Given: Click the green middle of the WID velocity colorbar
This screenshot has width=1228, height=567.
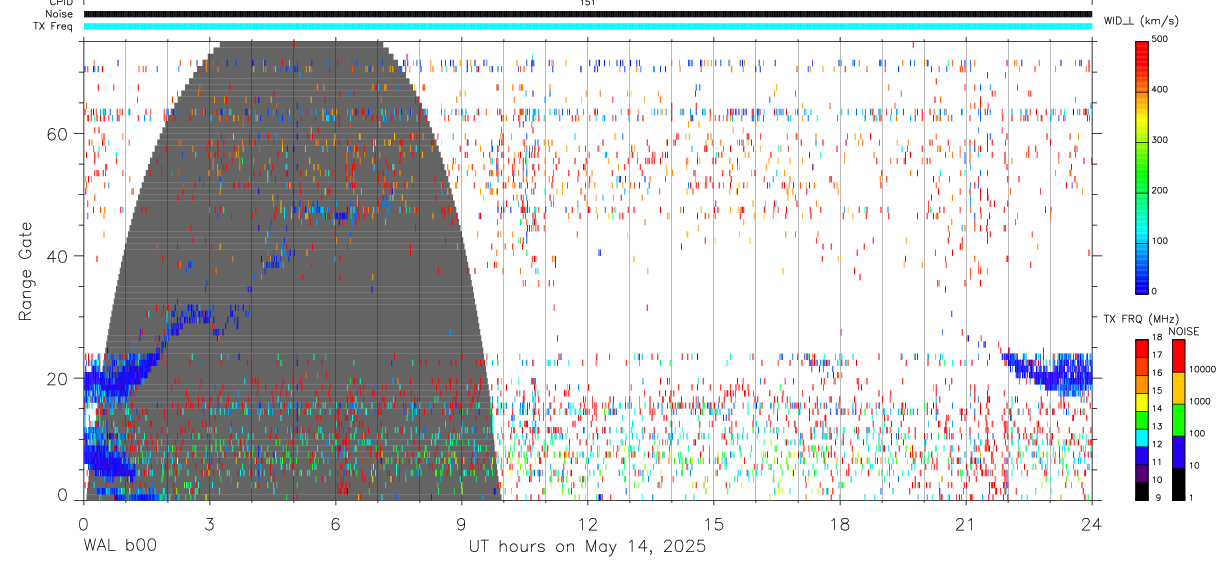Looking at the screenshot, I should [1142, 166].
